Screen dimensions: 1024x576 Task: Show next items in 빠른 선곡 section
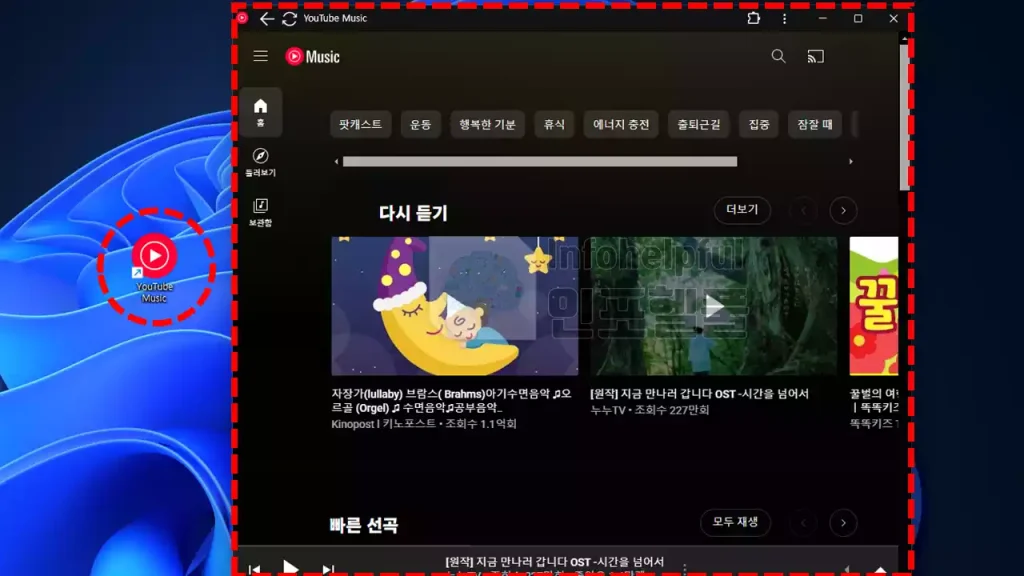click(843, 522)
